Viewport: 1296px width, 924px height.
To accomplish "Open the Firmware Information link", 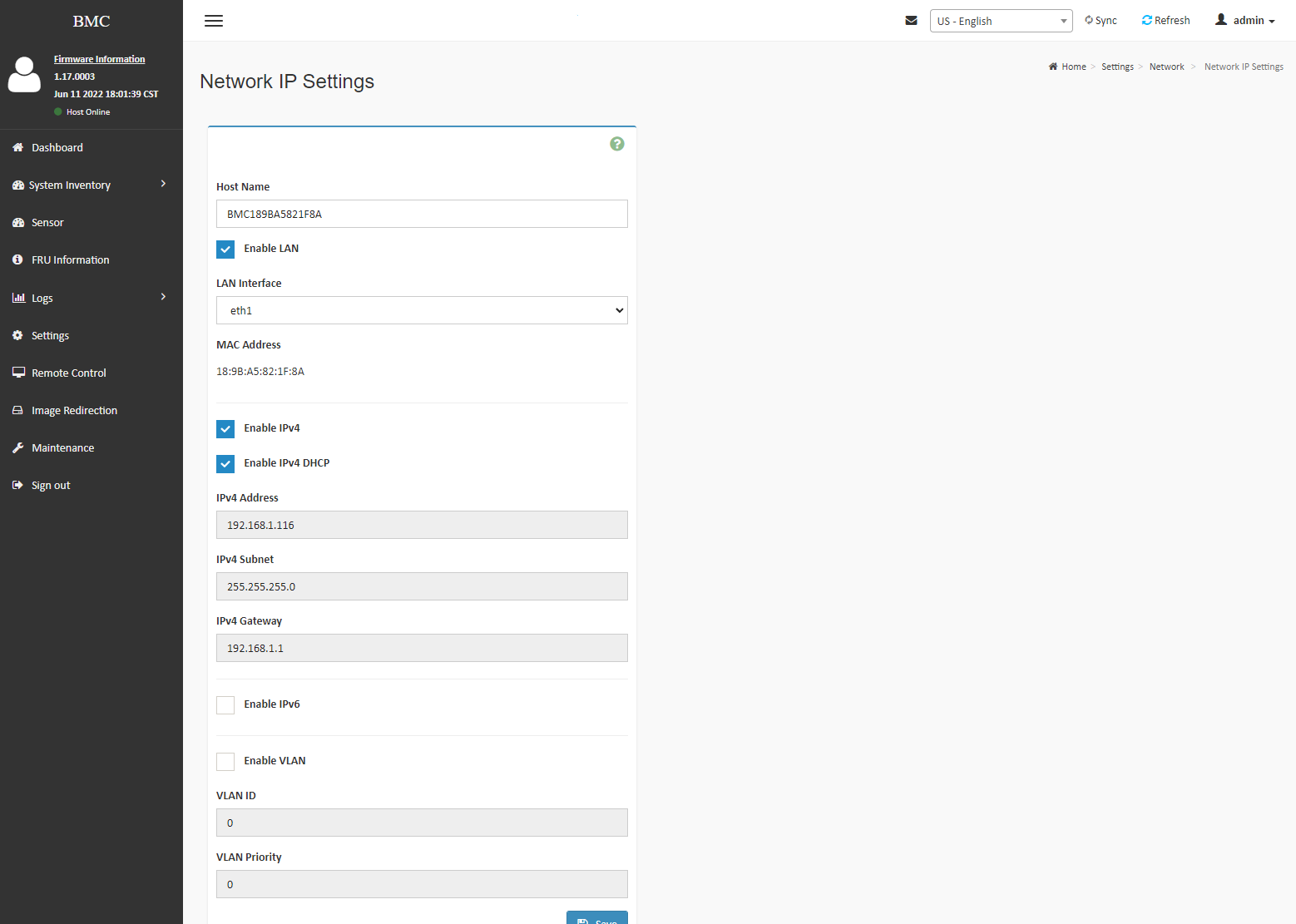I will tap(99, 59).
